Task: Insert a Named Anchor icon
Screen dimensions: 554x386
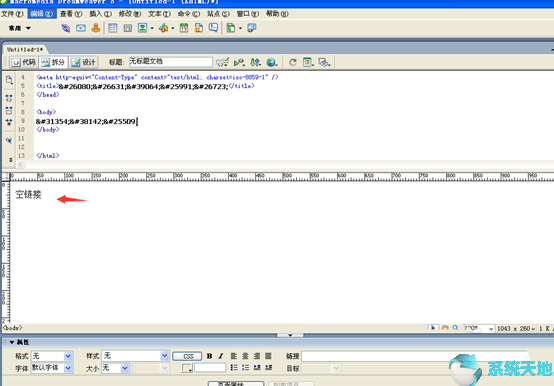Action: (96, 28)
